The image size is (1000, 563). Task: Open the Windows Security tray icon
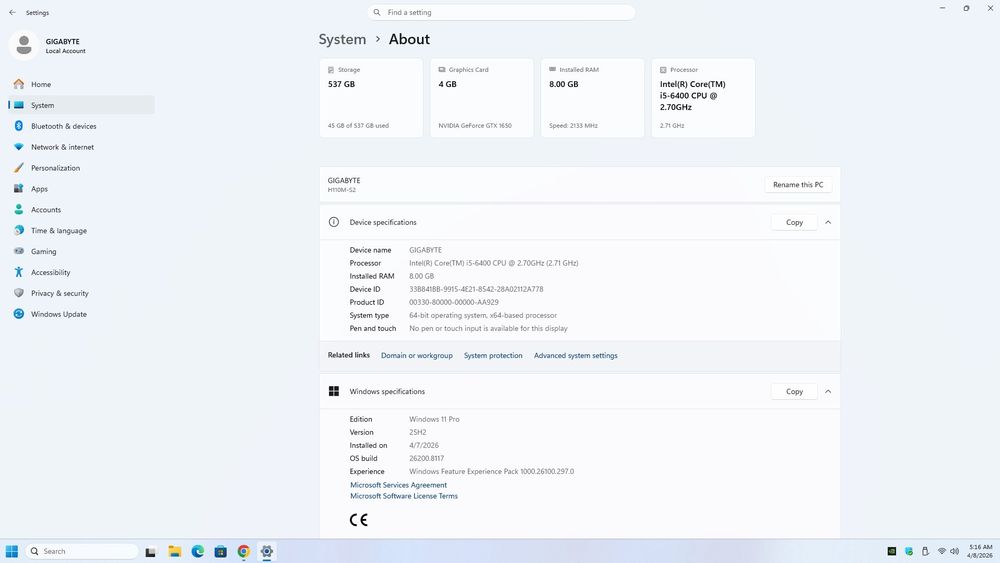[x=909, y=552]
